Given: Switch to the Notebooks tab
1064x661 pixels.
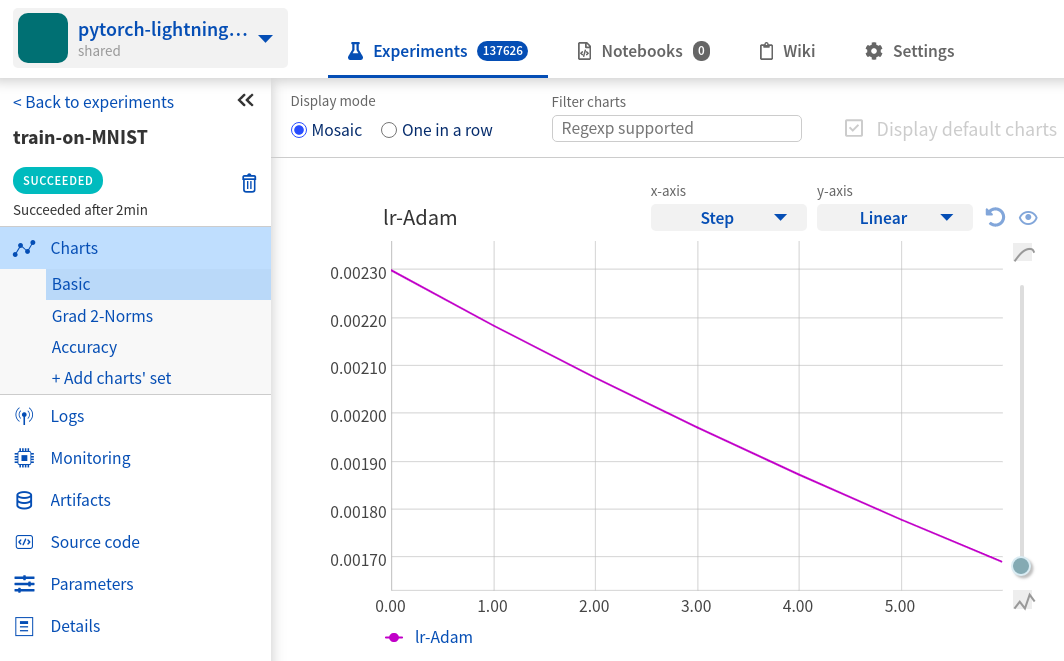Looking at the screenshot, I should [643, 51].
